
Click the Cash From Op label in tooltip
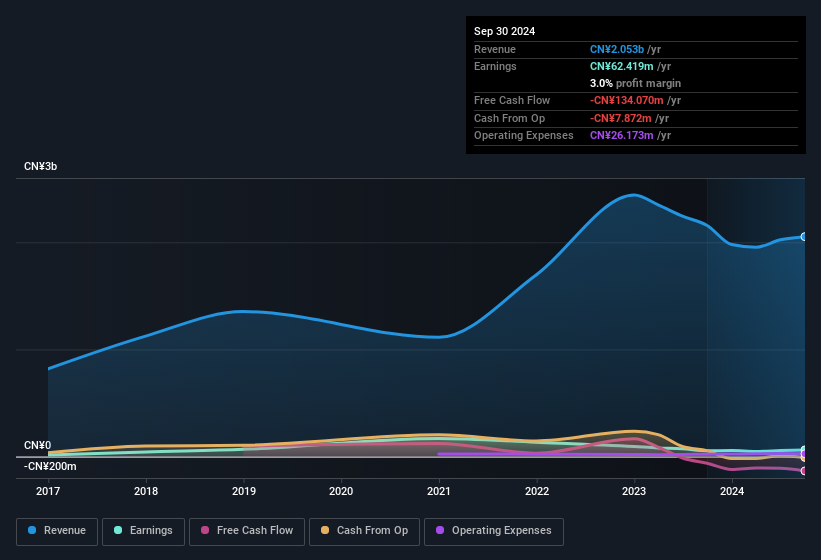coord(509,118)
